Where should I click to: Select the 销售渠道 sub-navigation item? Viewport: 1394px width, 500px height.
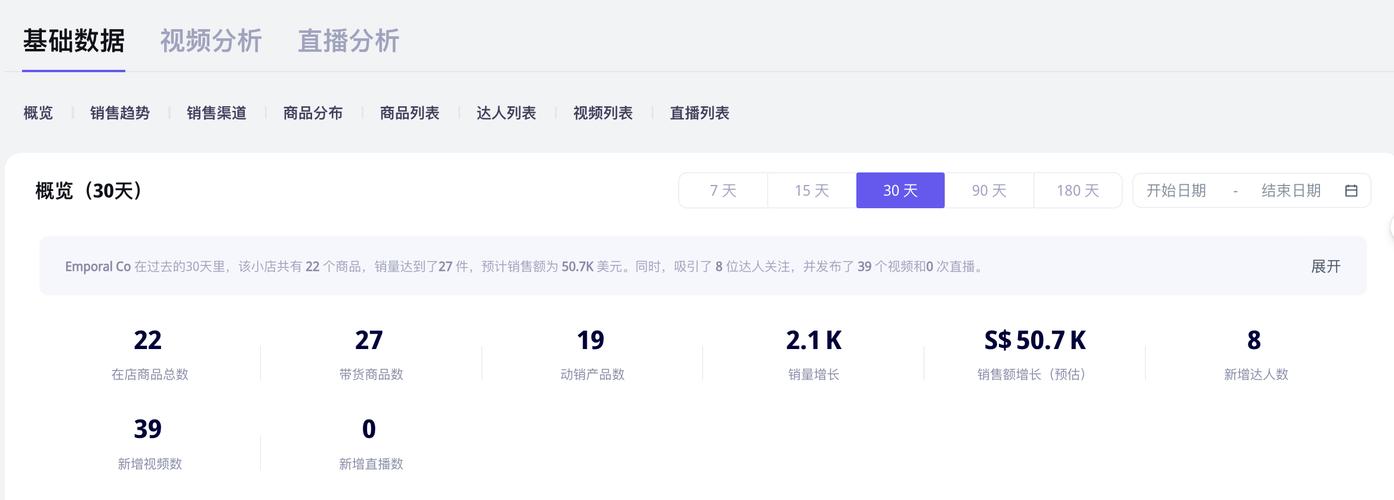(216, 113)
